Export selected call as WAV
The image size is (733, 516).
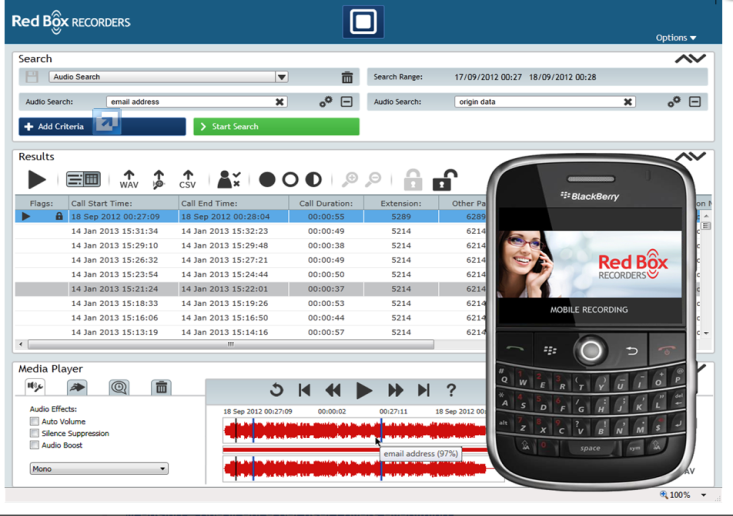[129, 179]
